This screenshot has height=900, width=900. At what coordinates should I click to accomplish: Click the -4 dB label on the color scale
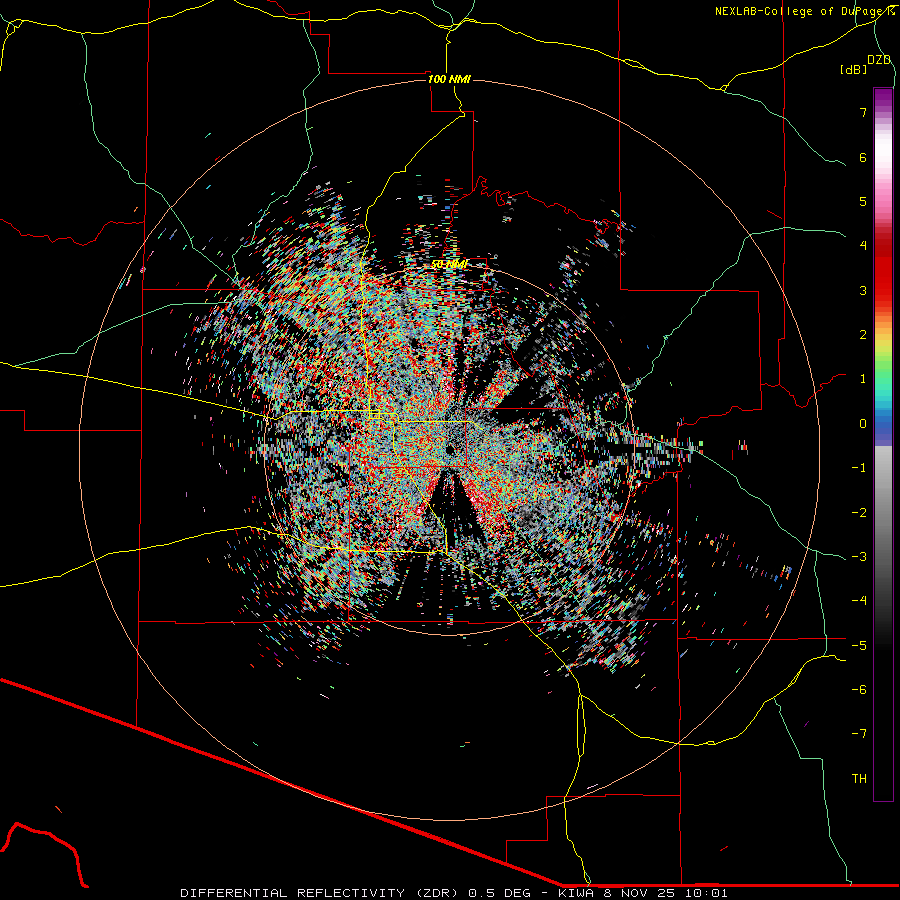(x=859, y=601)
